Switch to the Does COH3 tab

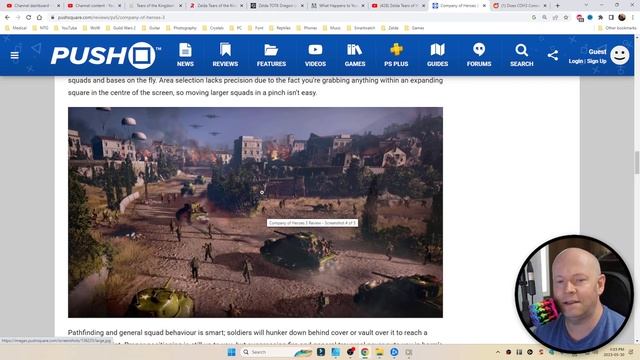(520, 6)
